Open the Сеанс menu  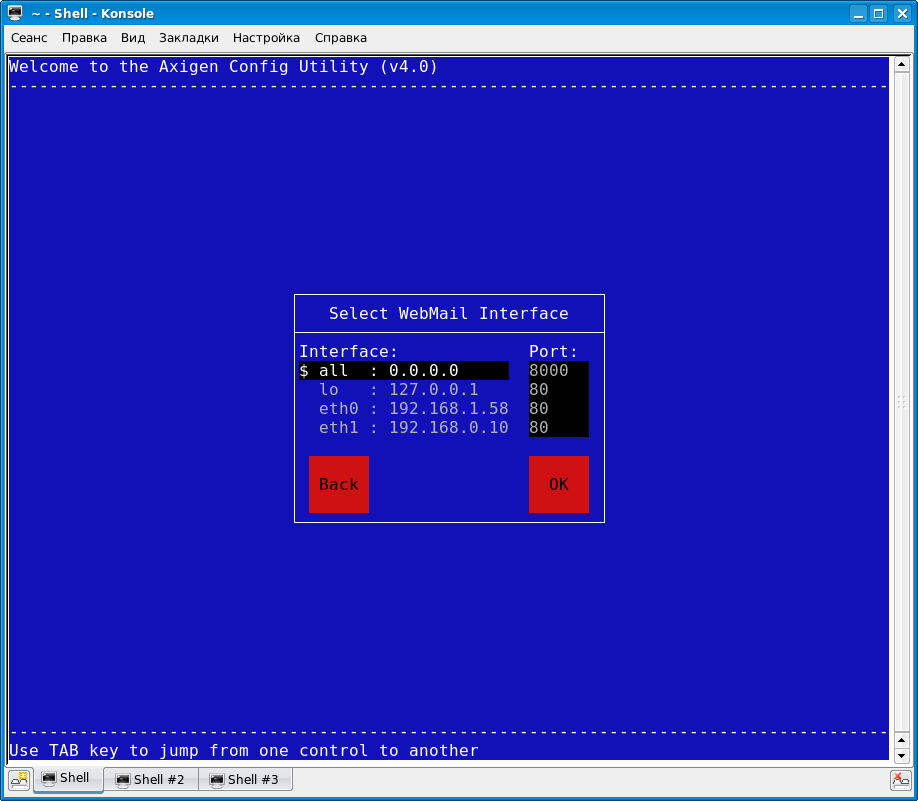[29, 38]
